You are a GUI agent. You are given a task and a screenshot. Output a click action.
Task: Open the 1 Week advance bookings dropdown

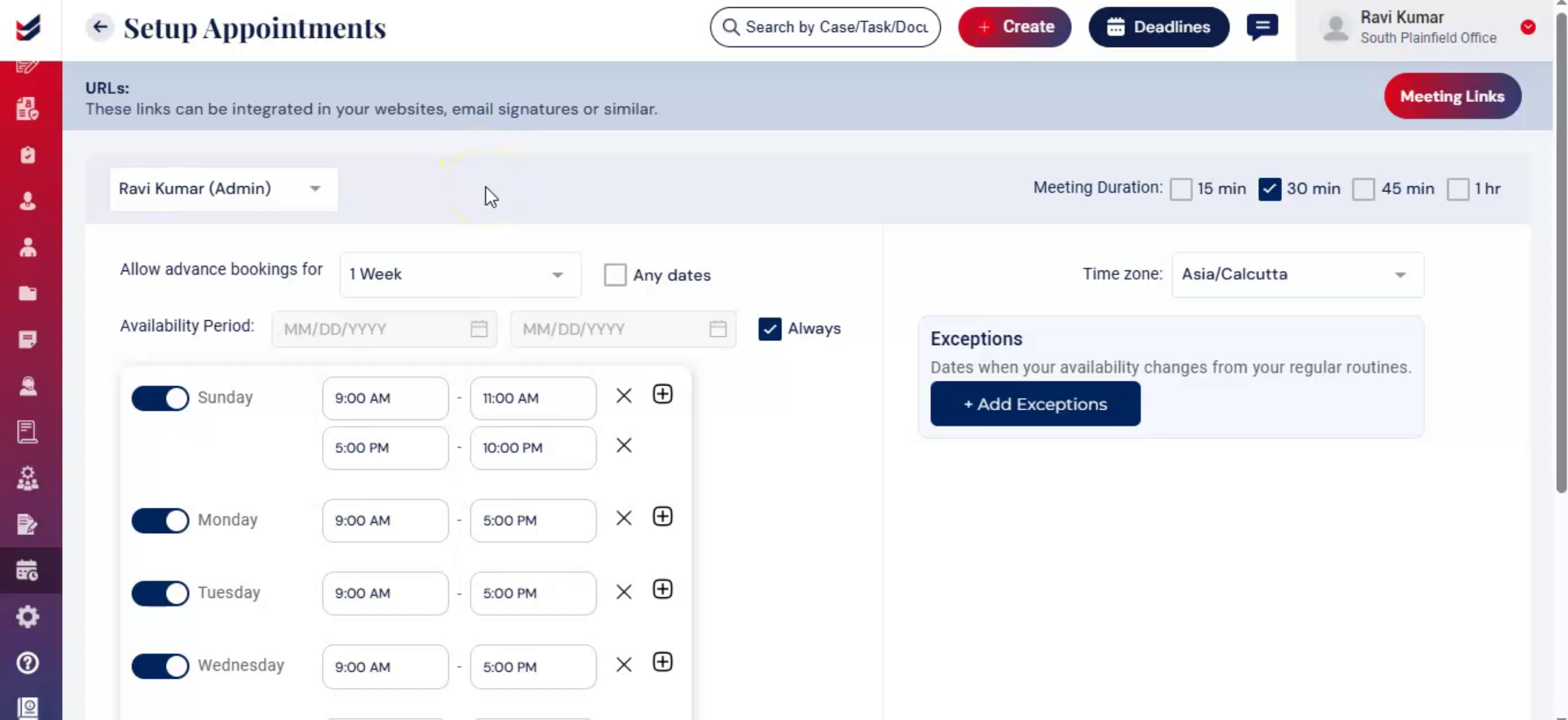coord(460,275)
